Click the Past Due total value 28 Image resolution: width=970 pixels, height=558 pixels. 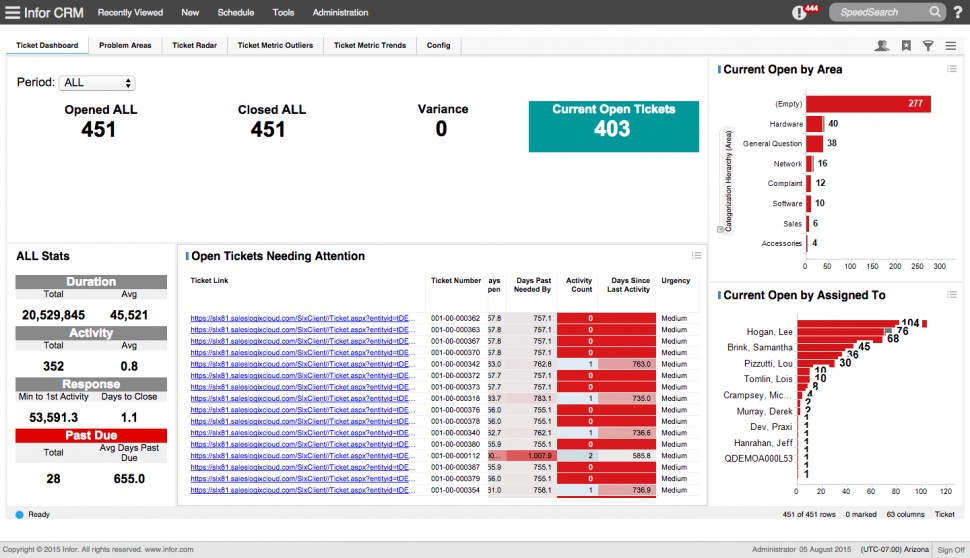click(x=53, y=479)
